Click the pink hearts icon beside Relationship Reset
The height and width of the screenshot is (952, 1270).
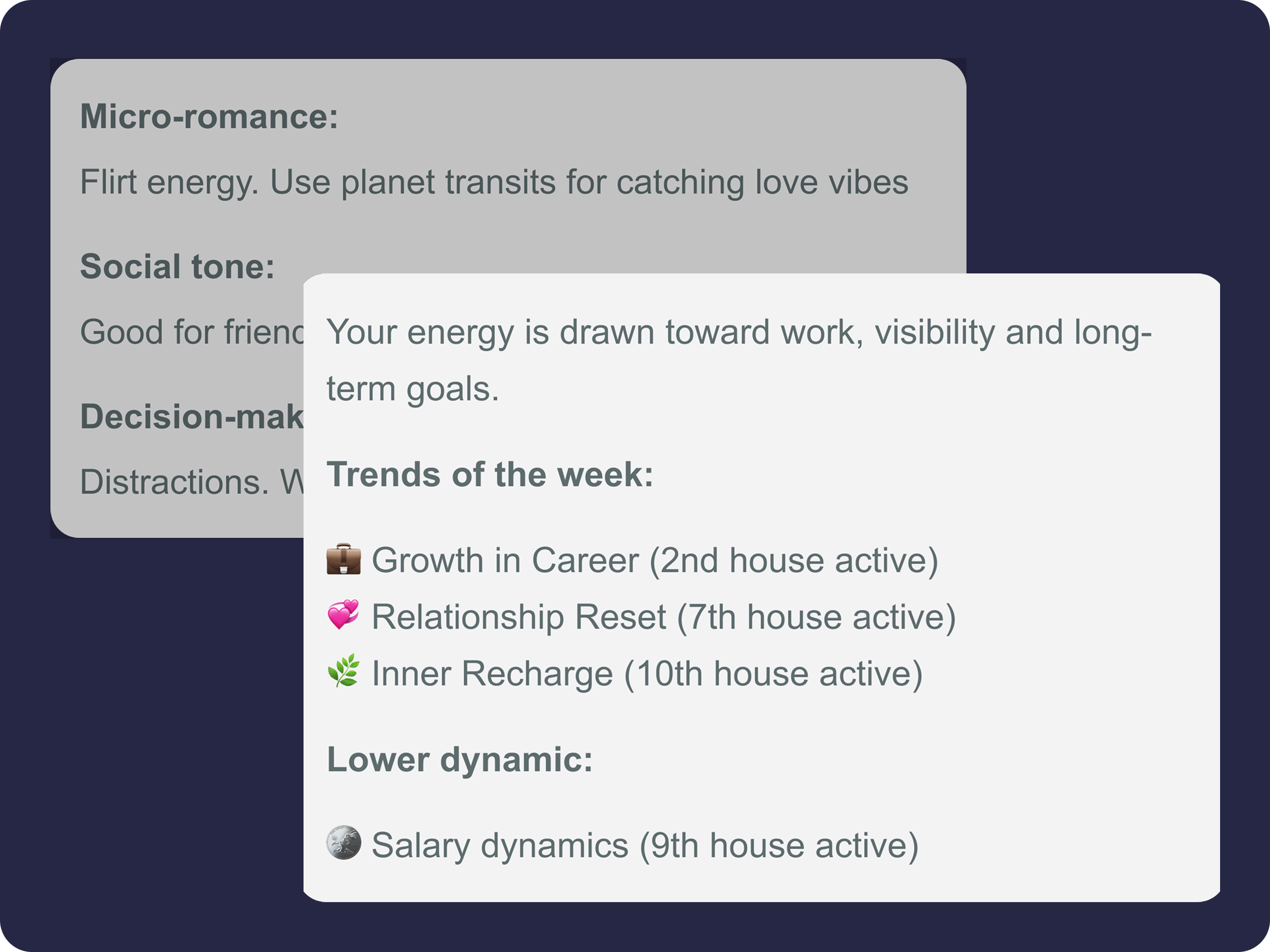pyautogui.click(x=343, y=615)
